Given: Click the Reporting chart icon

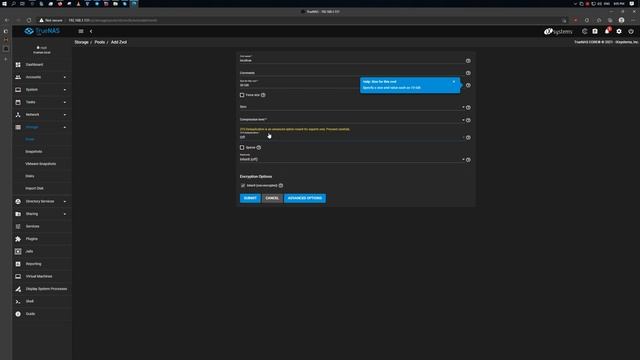Looking at the screenshot, I should [18, 264].
